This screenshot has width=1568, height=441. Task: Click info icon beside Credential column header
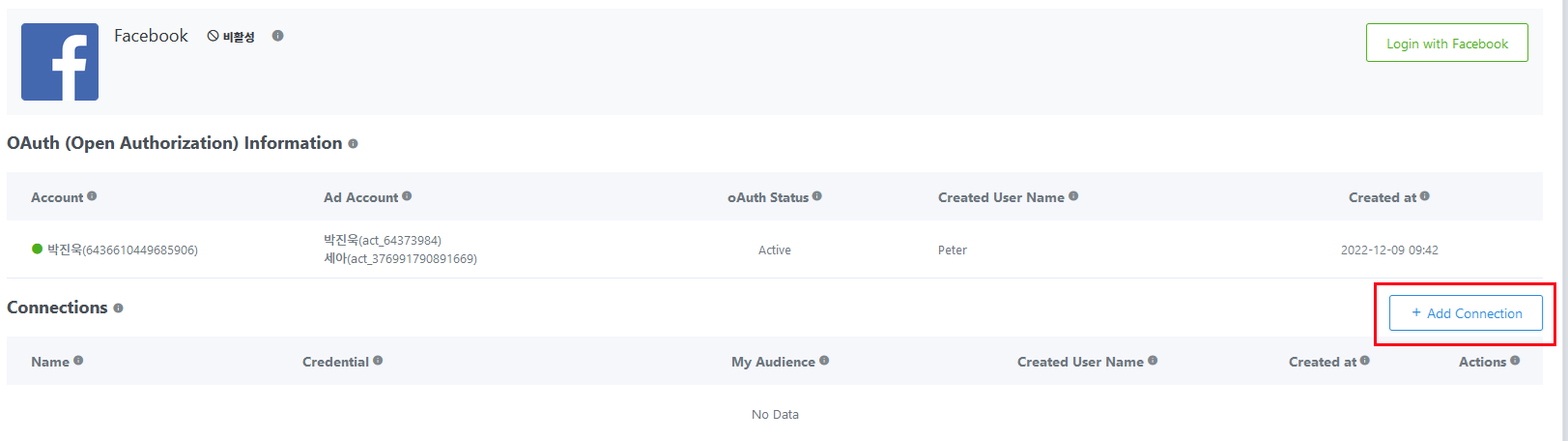point(378,361)
